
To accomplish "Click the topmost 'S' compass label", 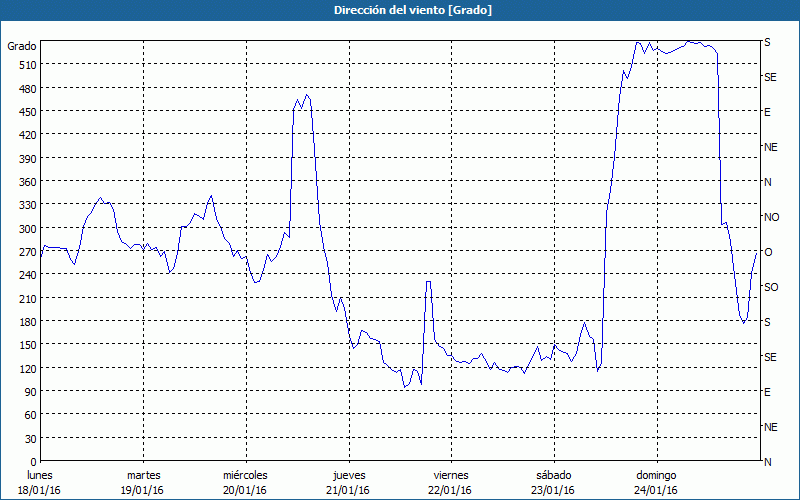I will (767, 43).
